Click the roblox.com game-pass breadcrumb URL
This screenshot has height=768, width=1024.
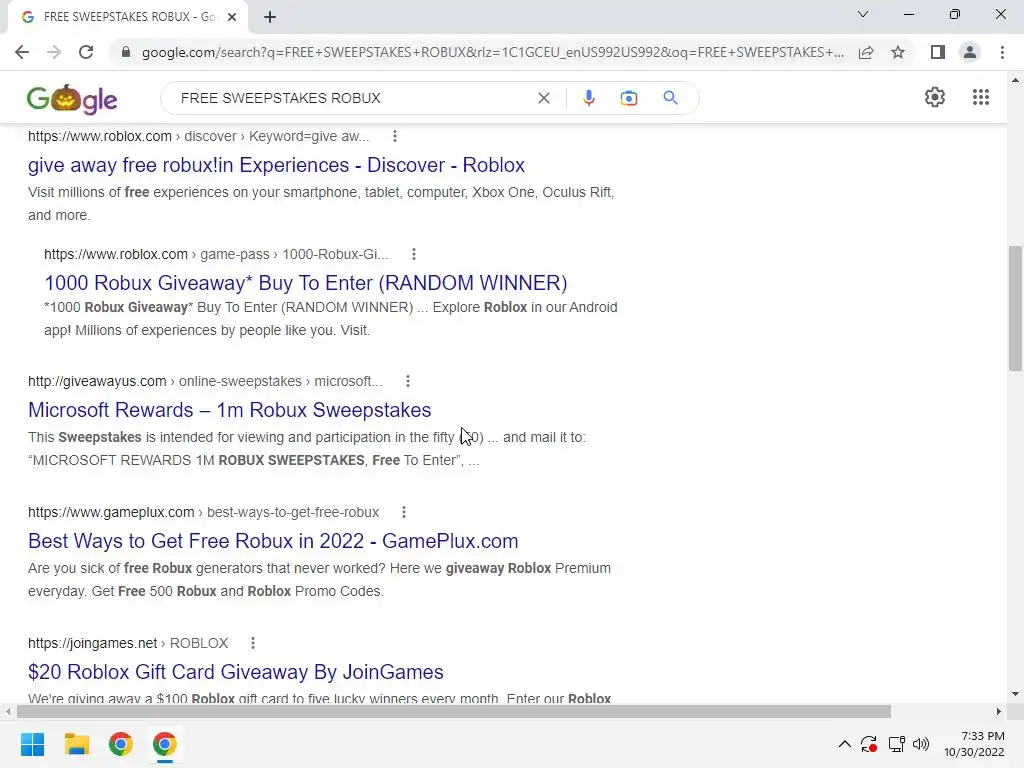click(x=216, y=254)
